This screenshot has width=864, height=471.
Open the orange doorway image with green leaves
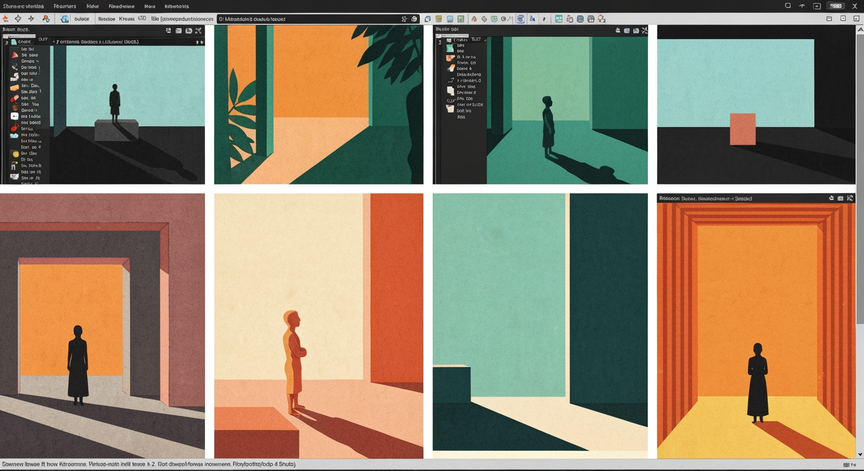pyautogui.click(x=318, y=105)
